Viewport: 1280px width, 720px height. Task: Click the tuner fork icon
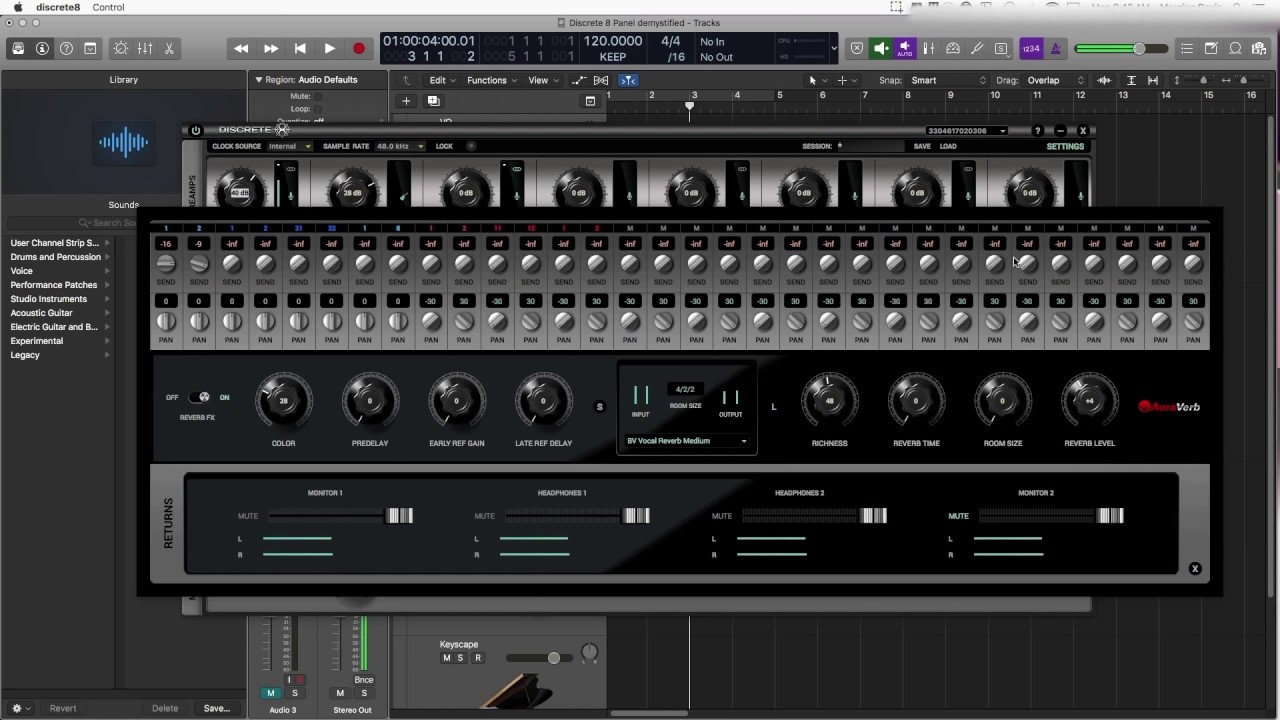[977, 48]
